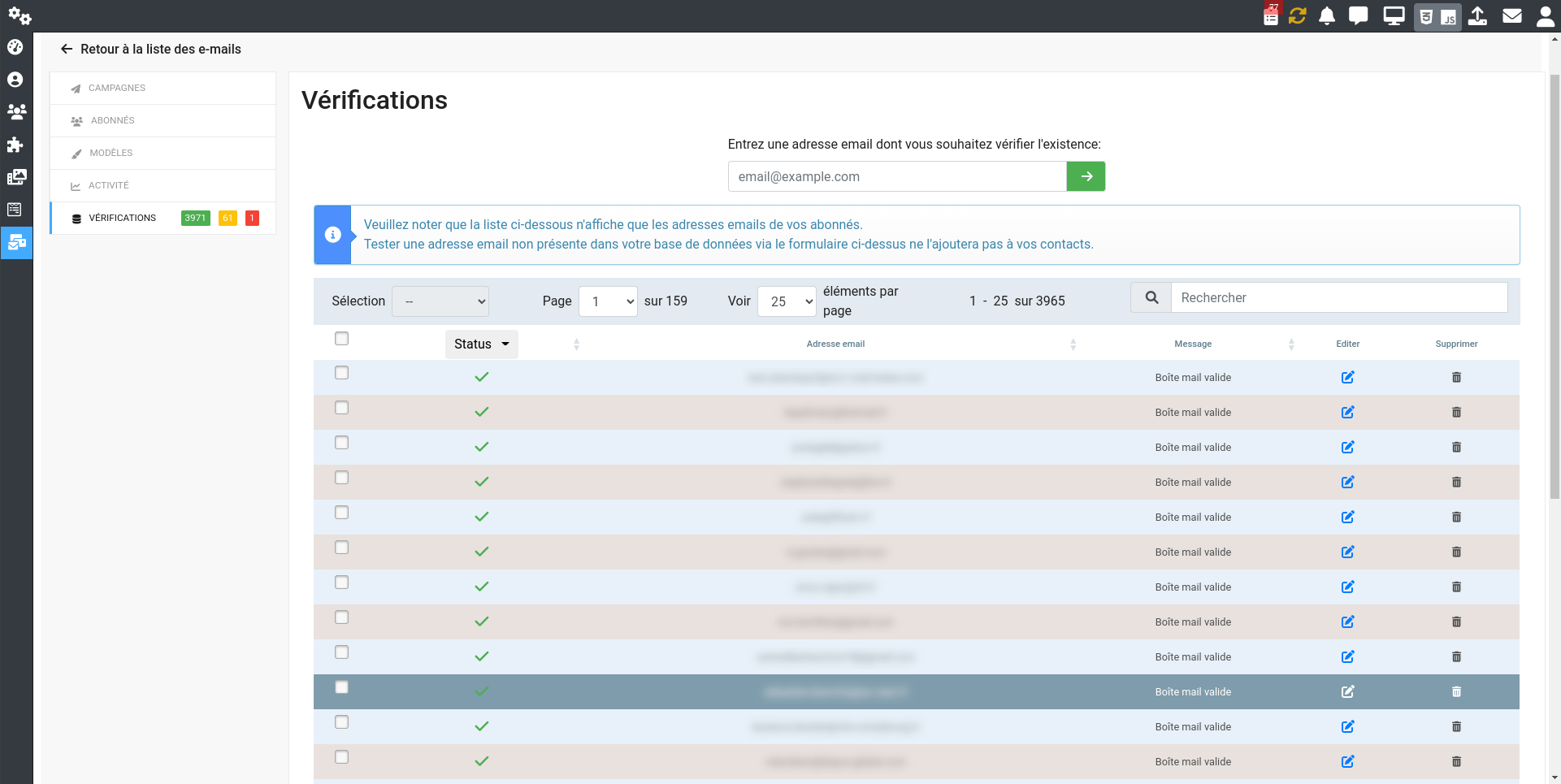Open the user circle icon in sidebar

tap(15, 80)
